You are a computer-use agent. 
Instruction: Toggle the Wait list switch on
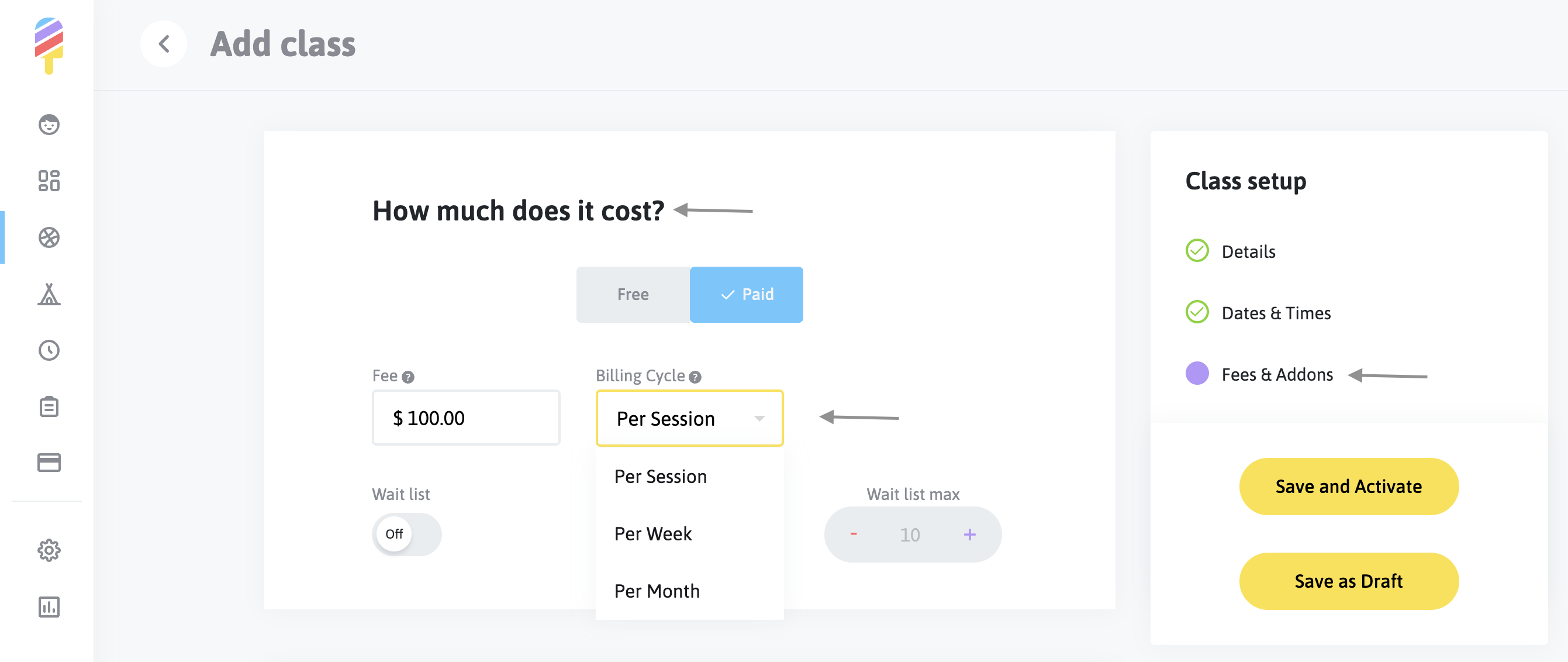pyautogui.click(x=406, y=534)
